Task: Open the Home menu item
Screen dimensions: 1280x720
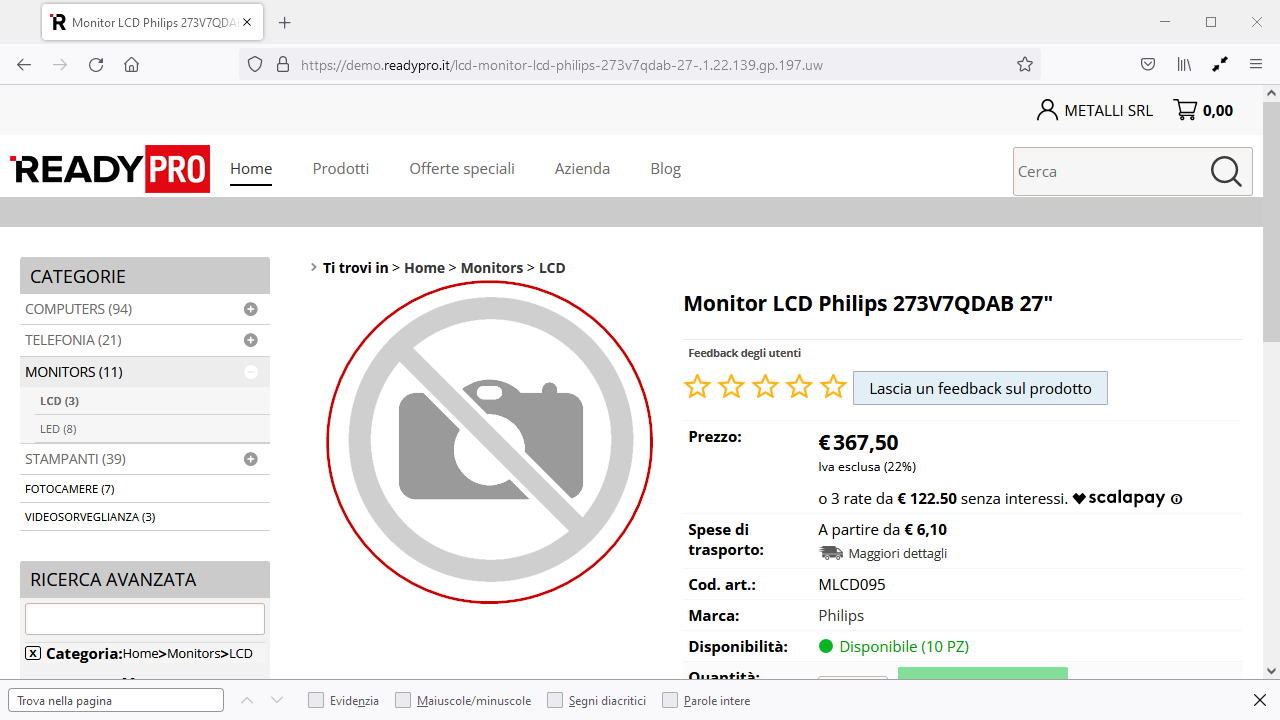Action: (x=251, y=168)
